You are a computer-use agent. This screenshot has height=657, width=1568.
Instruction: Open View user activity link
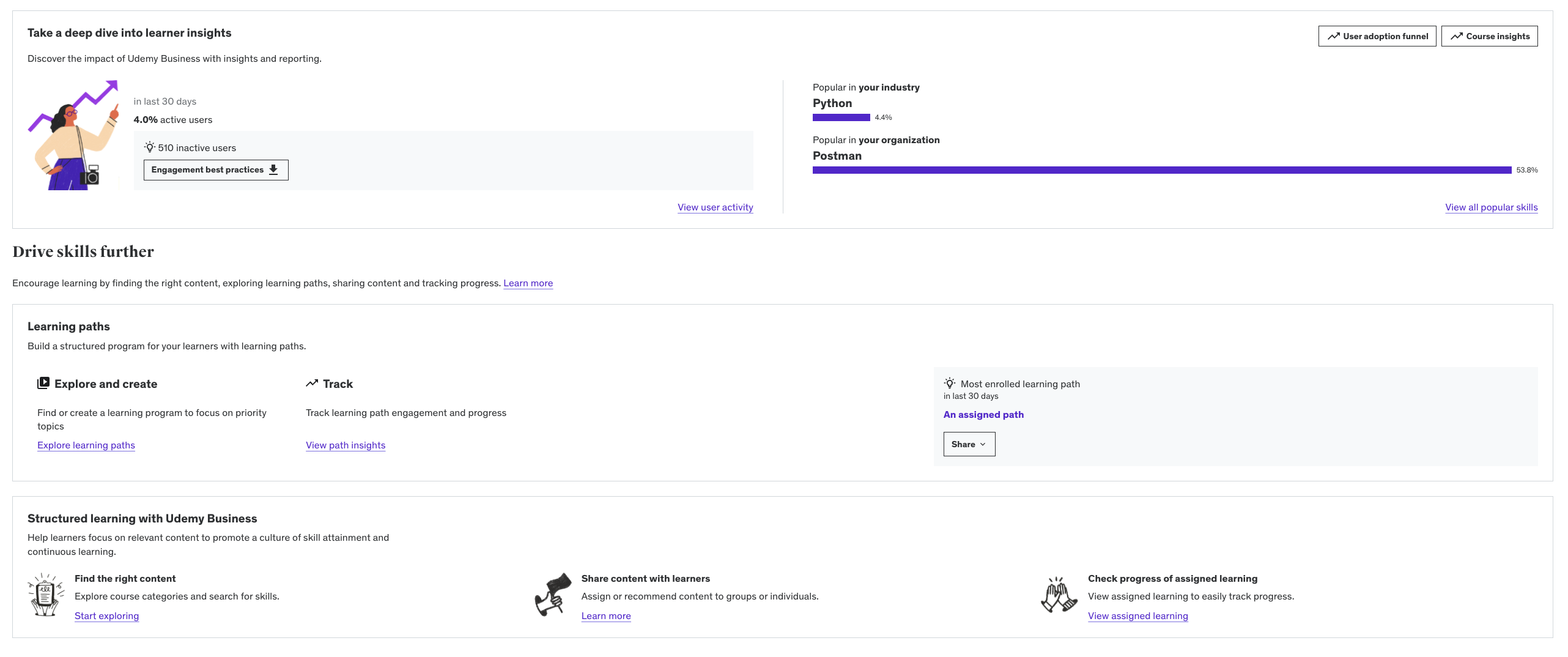(x=715, y=207)
